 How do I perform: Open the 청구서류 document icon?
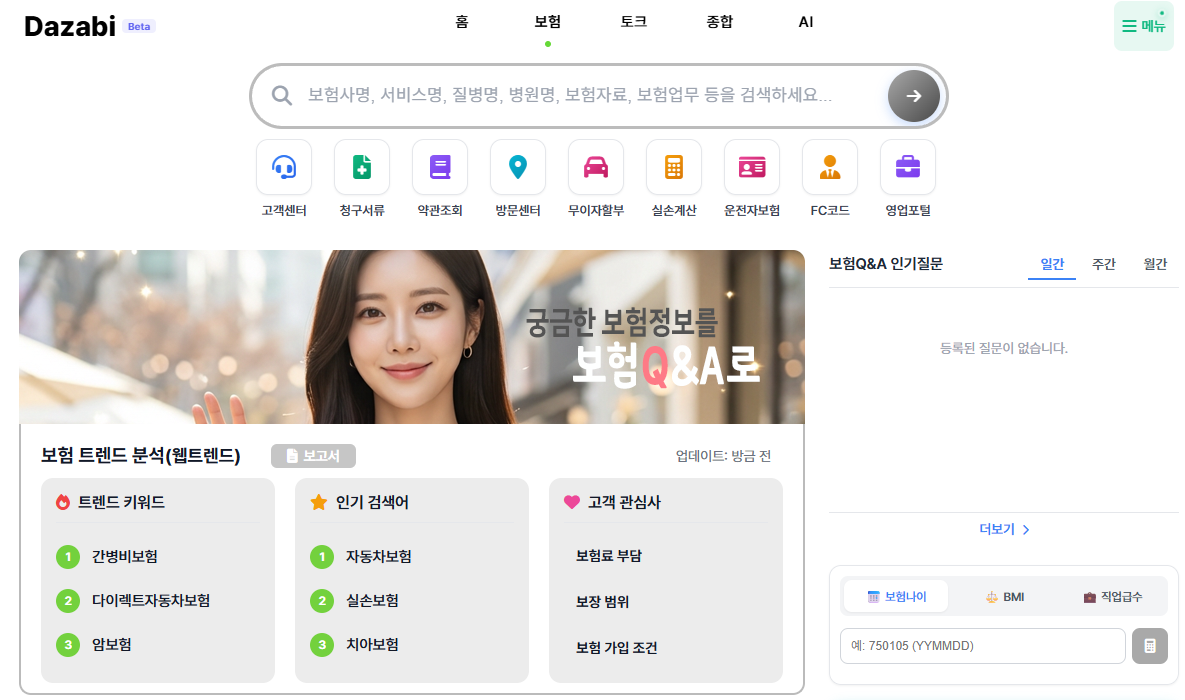click(x=362, y=167)
